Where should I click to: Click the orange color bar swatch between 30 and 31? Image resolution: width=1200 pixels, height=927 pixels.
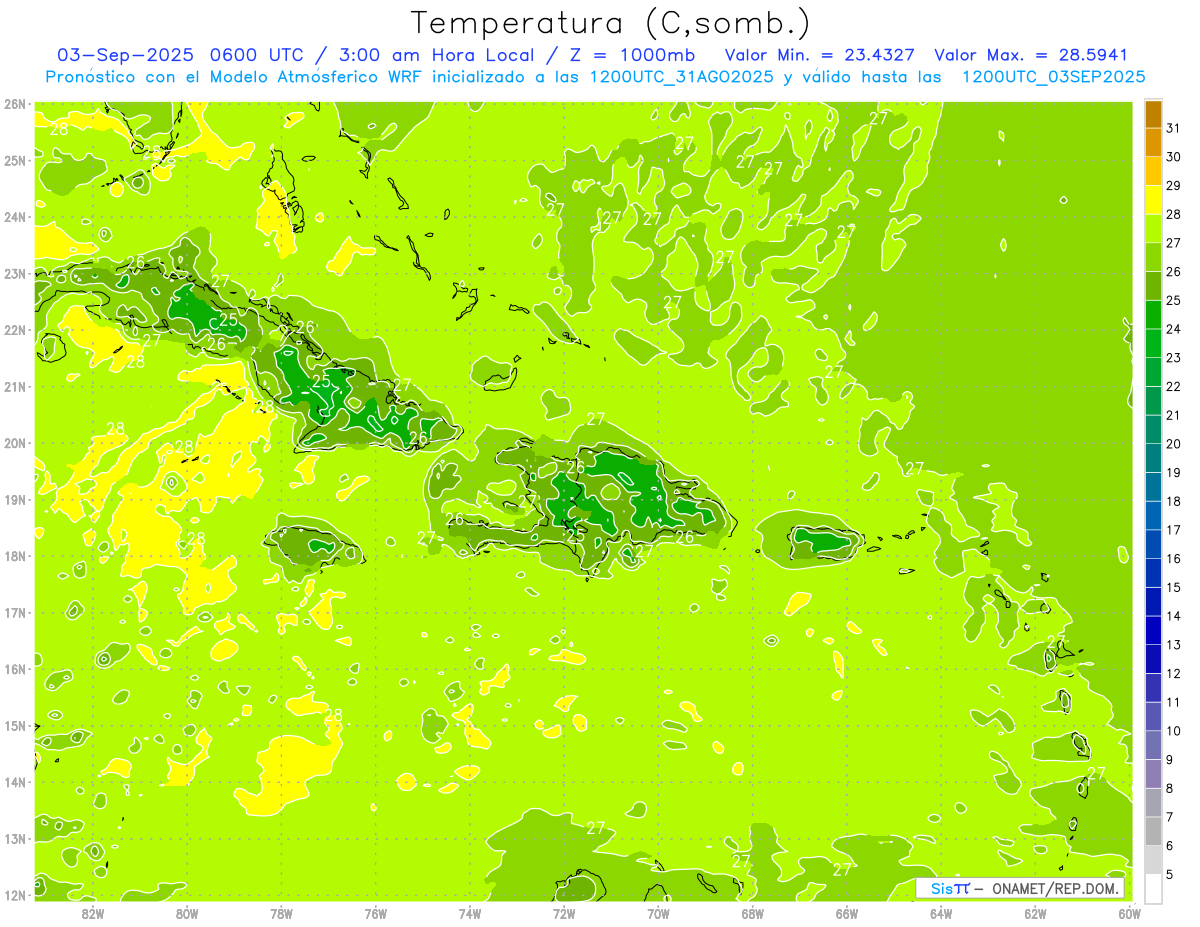click(1153, 142)
